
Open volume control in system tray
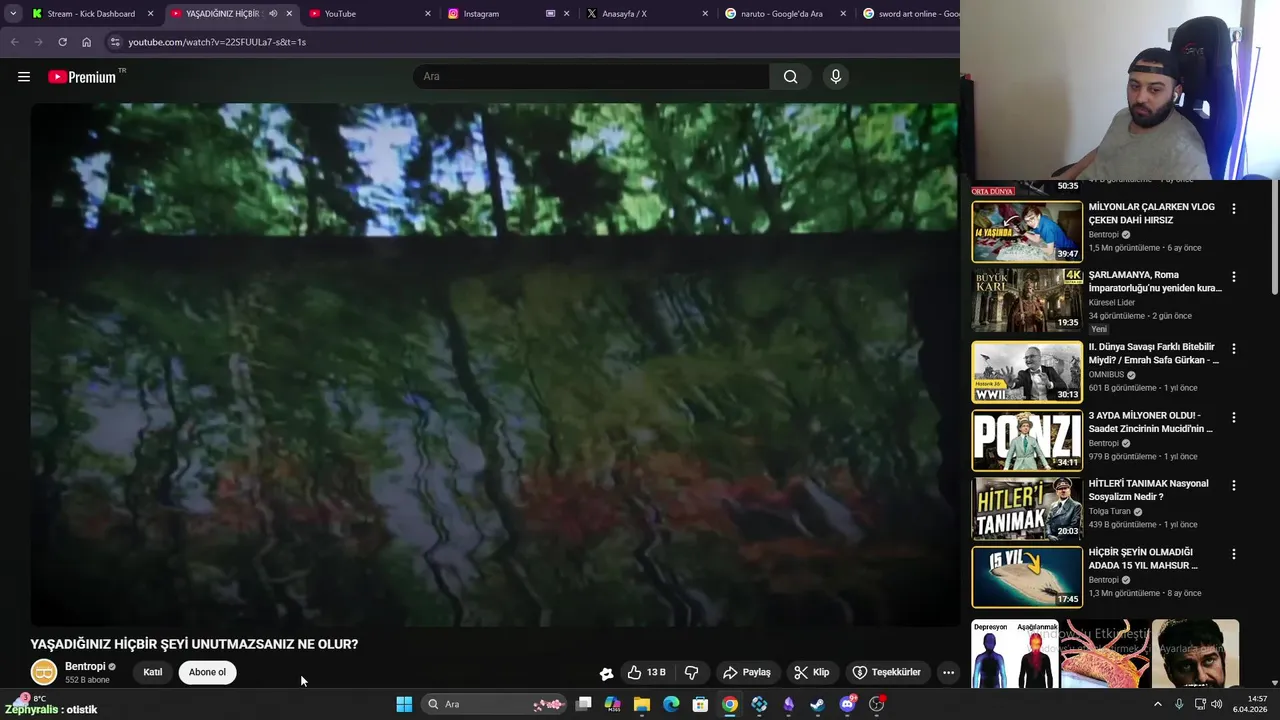pos(1217,704)
